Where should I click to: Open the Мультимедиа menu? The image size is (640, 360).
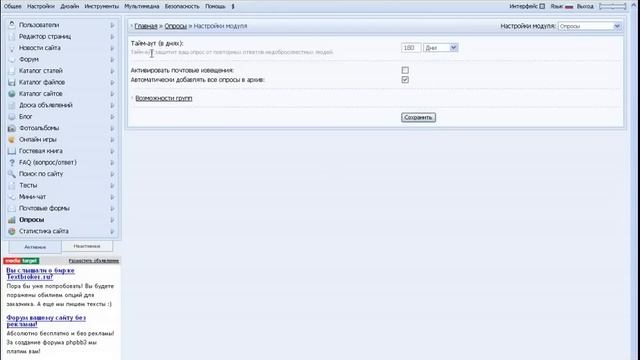pyautogui.click(x=142, y=7)
